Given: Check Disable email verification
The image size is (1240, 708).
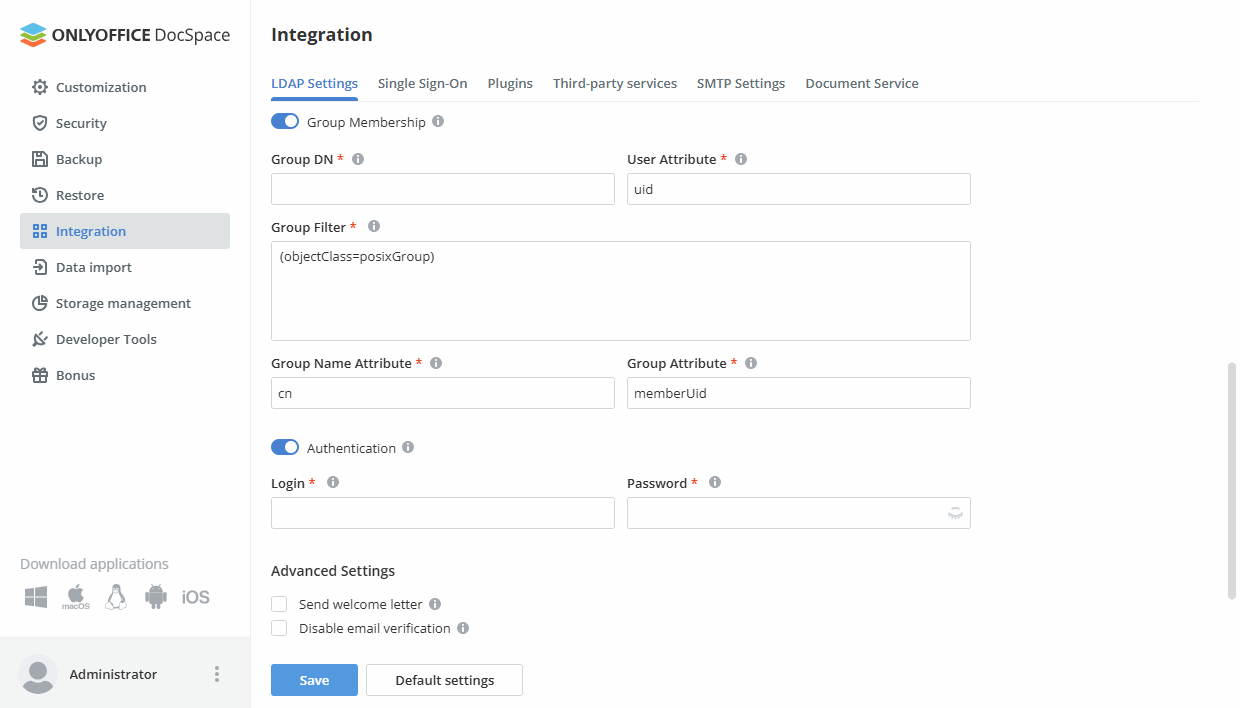Looking at the screenshot, I should pyautogui.click(x=279, y=627).
